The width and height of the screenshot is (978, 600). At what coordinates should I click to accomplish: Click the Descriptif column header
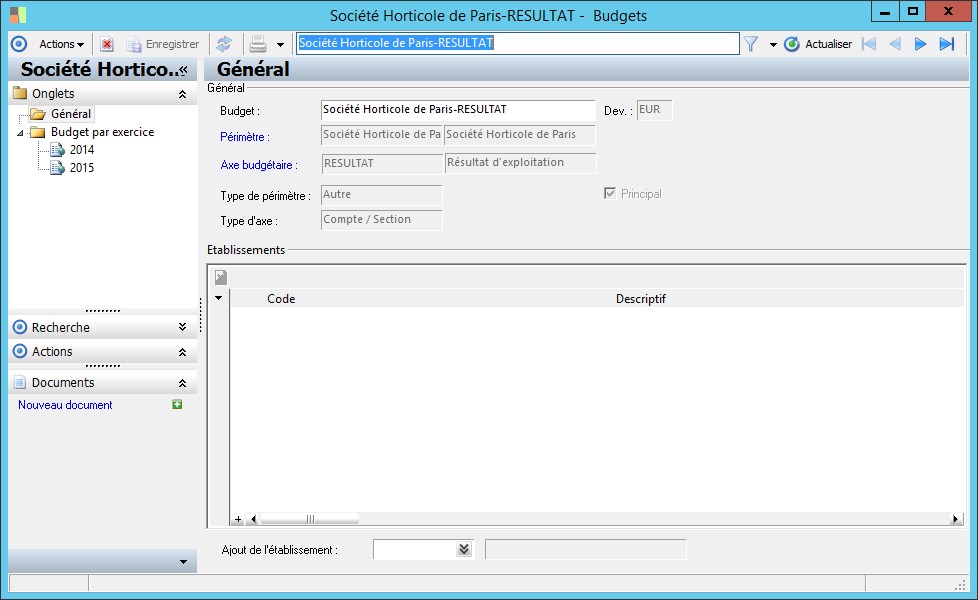point(641,299)
